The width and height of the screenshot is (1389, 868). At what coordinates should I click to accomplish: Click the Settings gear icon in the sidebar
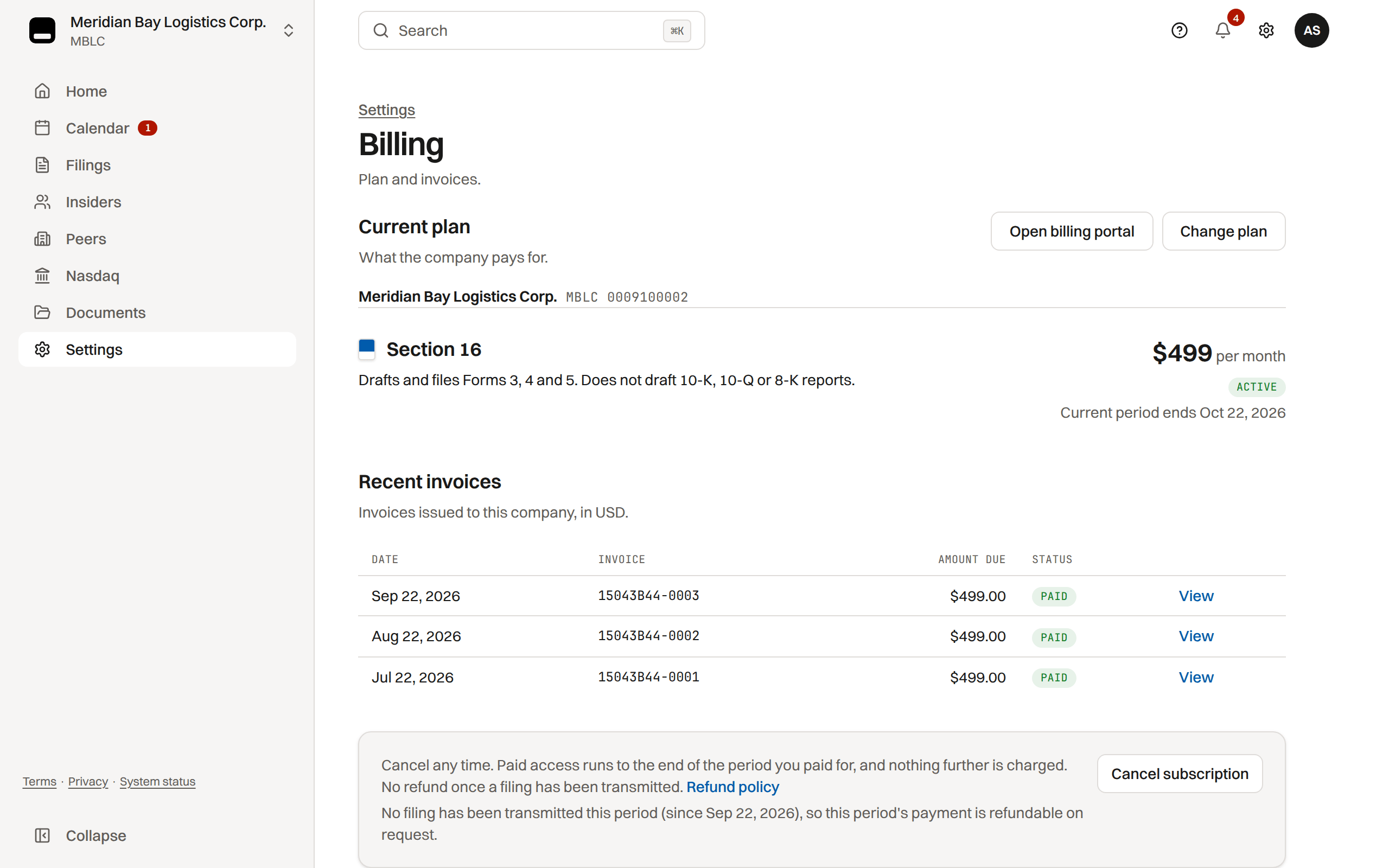click(x=42, y=349)
